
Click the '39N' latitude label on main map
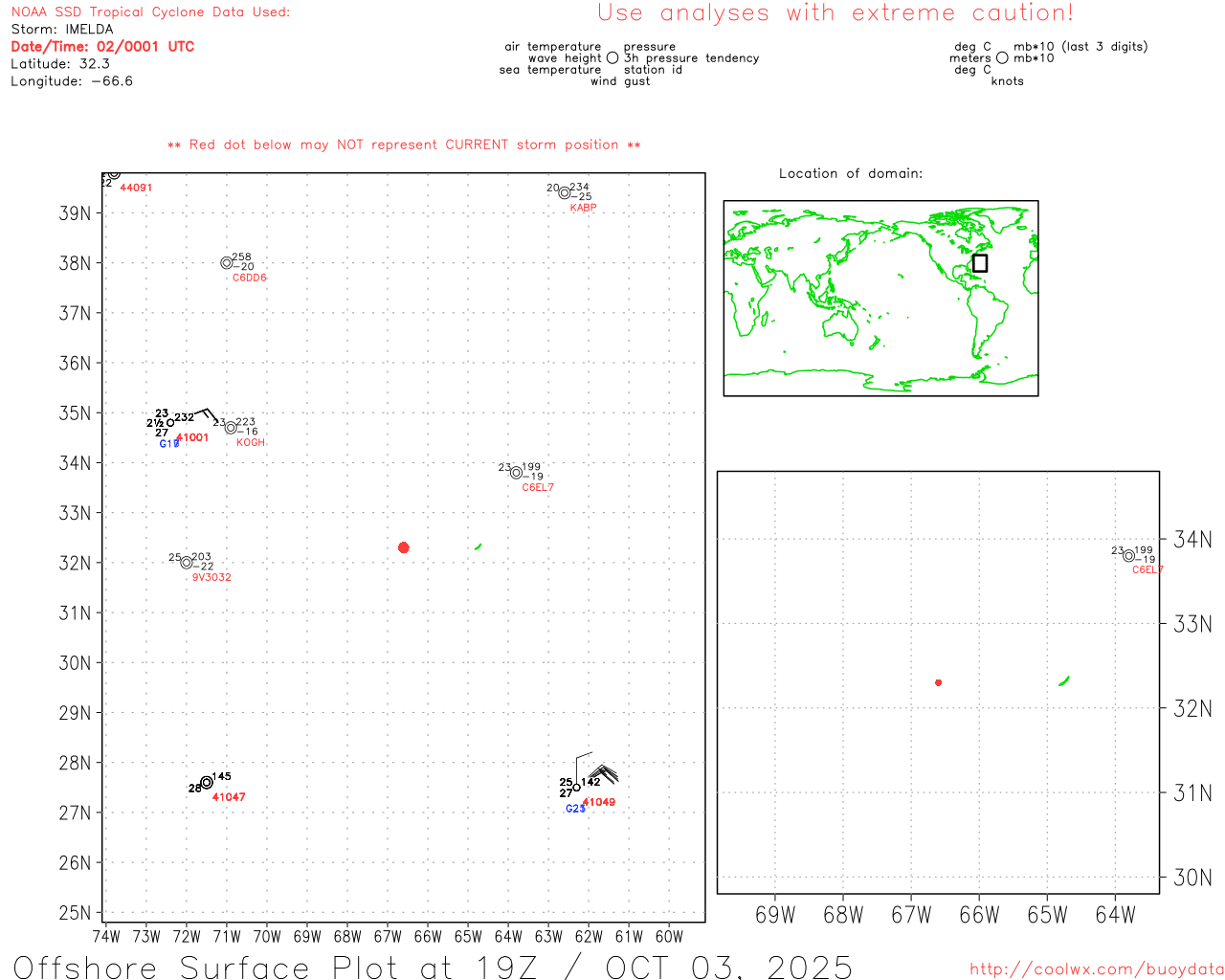[x=75, y=213]
